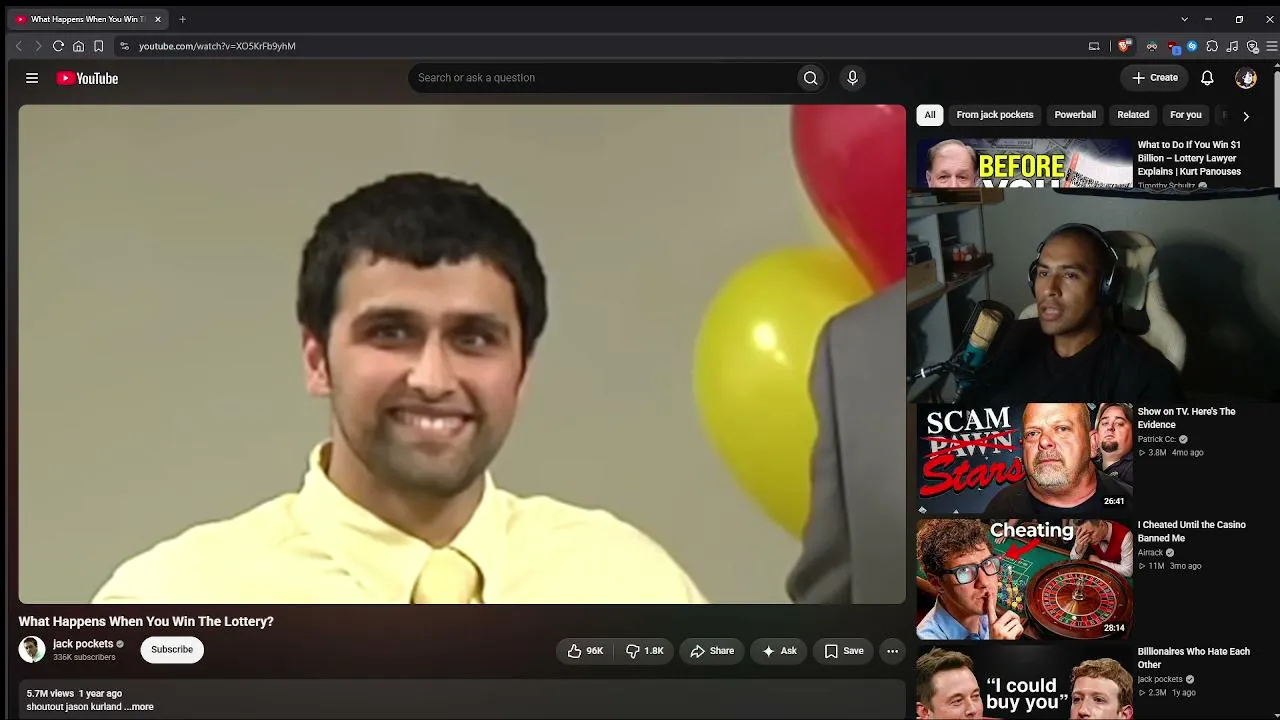
Task: Click the "336K subscribers" count
Action: pos(84,657)
